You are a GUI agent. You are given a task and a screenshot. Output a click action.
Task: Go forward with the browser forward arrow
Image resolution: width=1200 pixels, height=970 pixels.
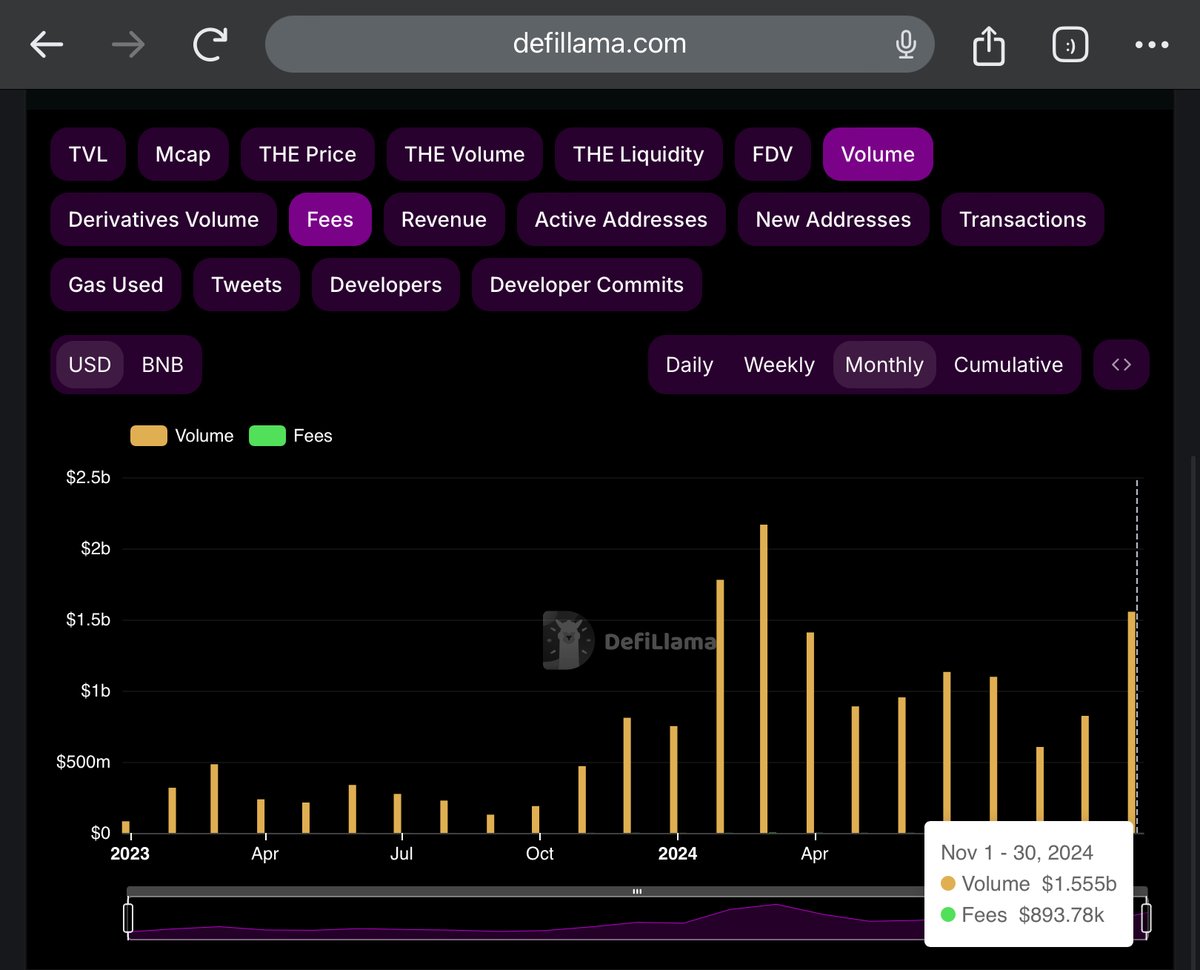128,45
